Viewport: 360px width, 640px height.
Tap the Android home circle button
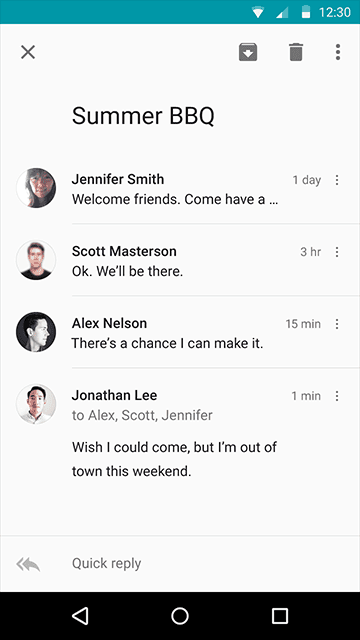pyautogui.click(x=180, y=616)
